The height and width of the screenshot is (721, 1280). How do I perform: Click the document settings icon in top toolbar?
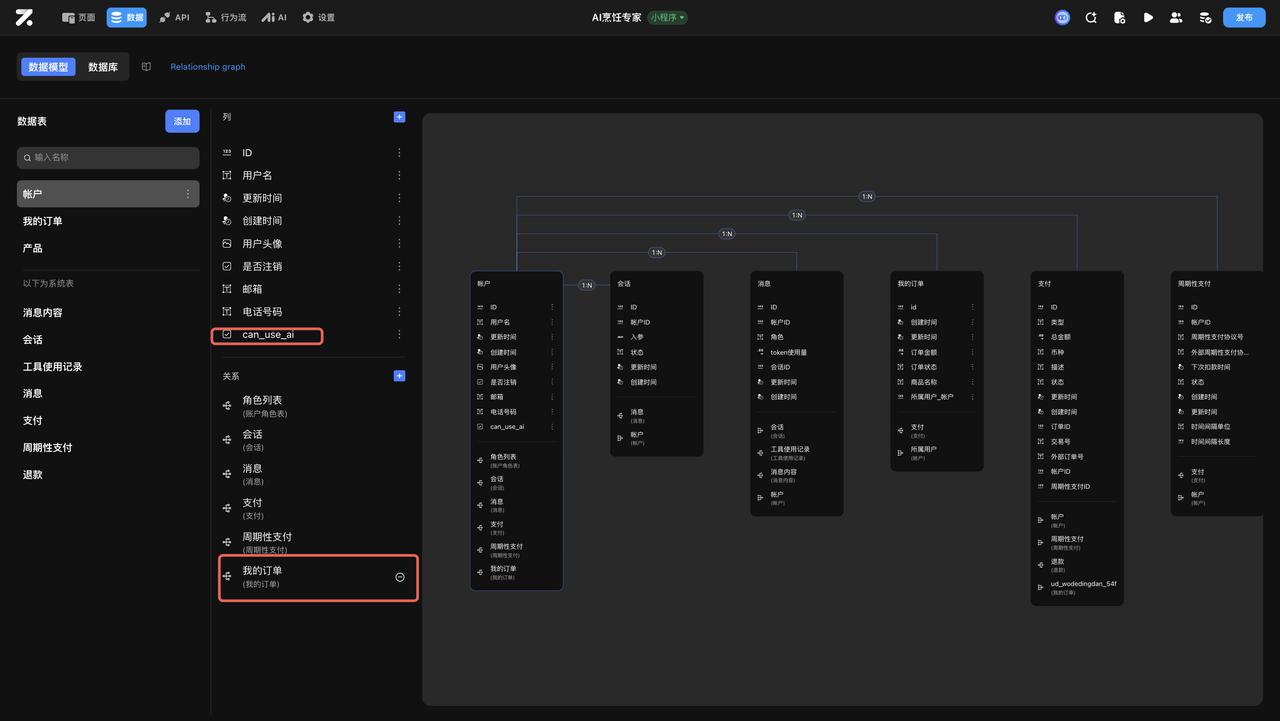1119,17
